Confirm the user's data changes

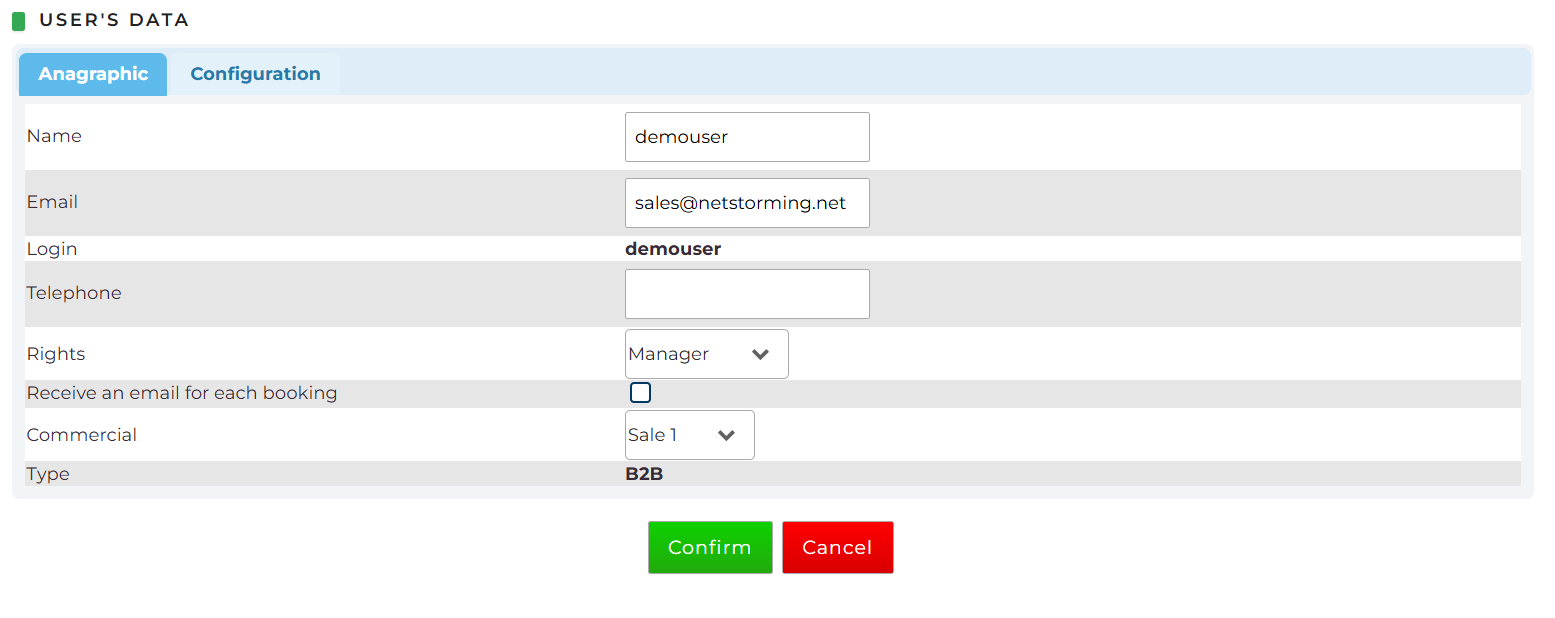pos(710,547)
